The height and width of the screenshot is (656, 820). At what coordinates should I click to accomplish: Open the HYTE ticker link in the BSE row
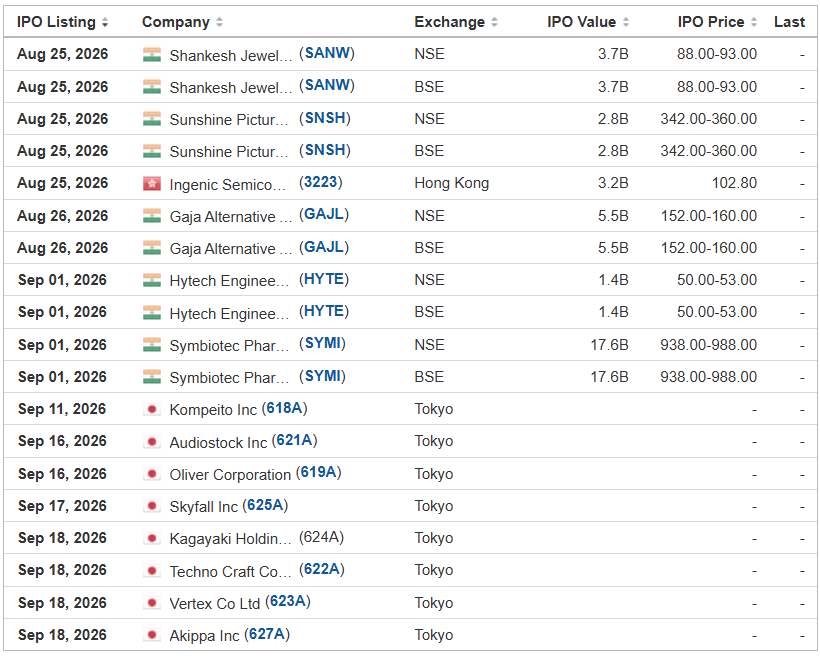tap(324, 311)
